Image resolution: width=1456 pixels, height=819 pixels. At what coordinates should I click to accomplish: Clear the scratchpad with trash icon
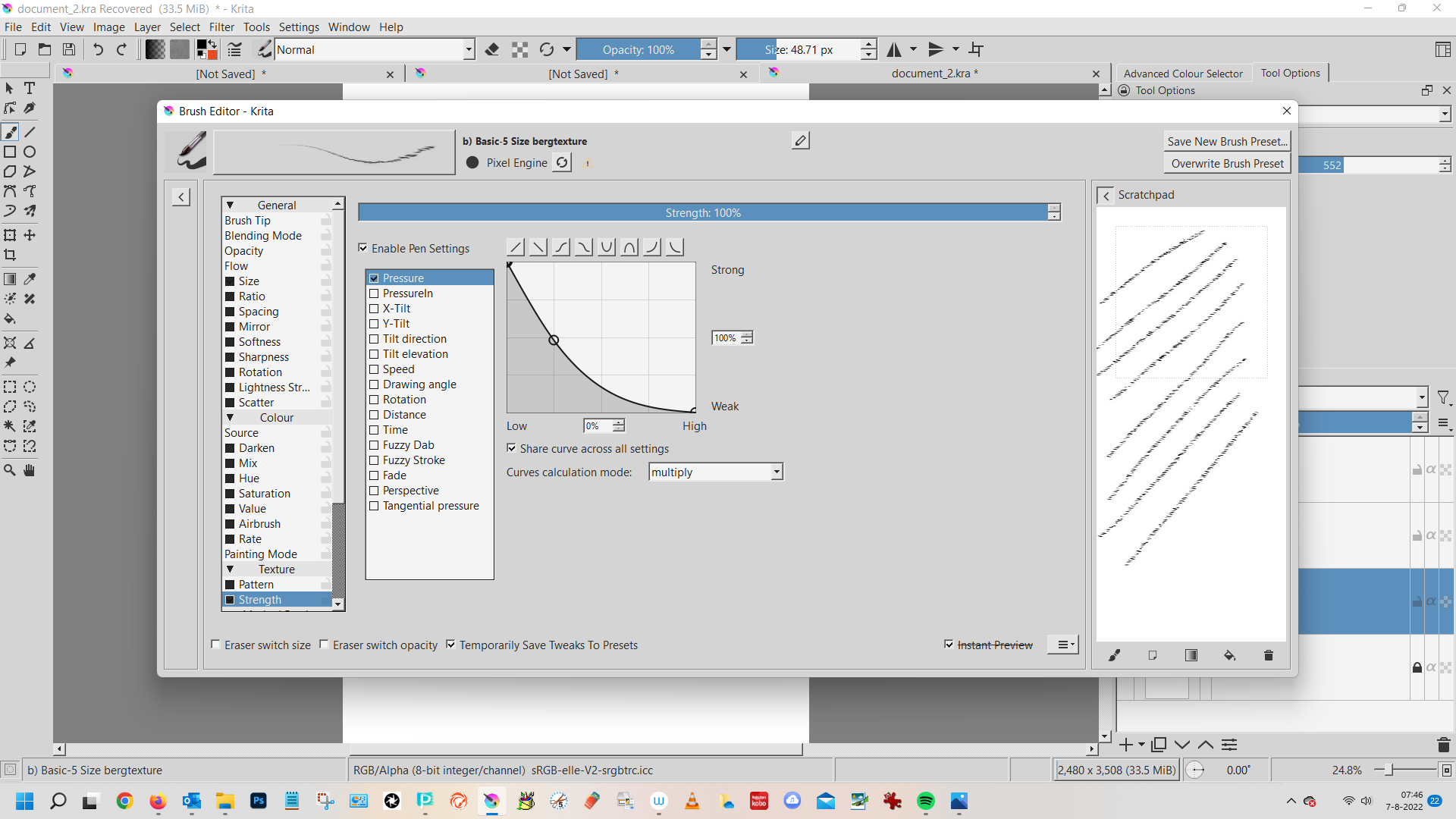click(1268, 655)
